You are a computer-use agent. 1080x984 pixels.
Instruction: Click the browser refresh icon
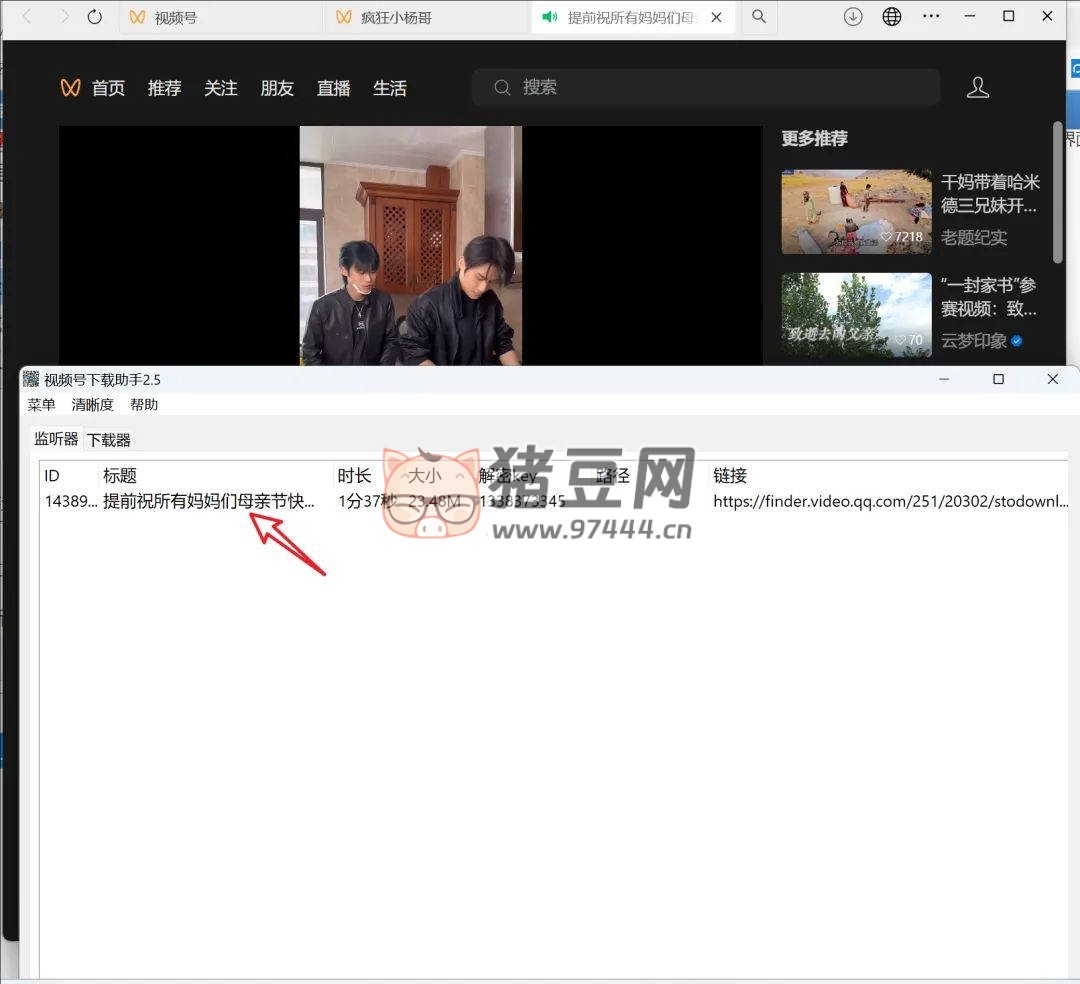[x=95, y=17]
